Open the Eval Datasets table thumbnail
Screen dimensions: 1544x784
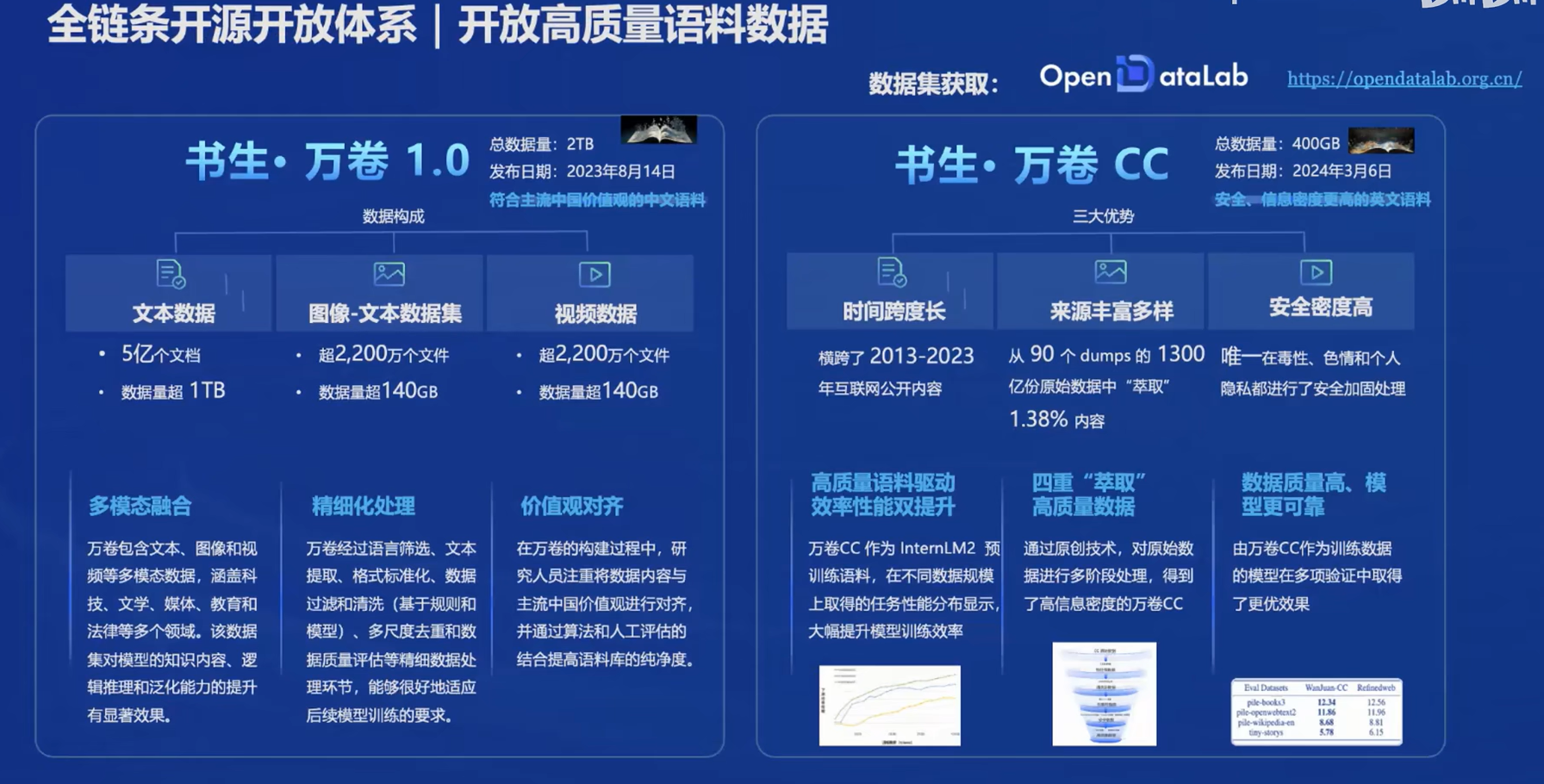tap(1317, 712)
